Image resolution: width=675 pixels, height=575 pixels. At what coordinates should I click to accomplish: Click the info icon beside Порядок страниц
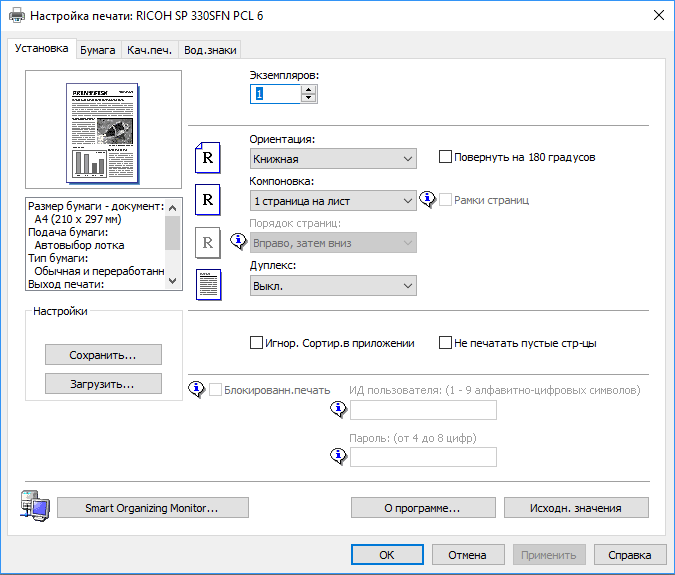238,241
